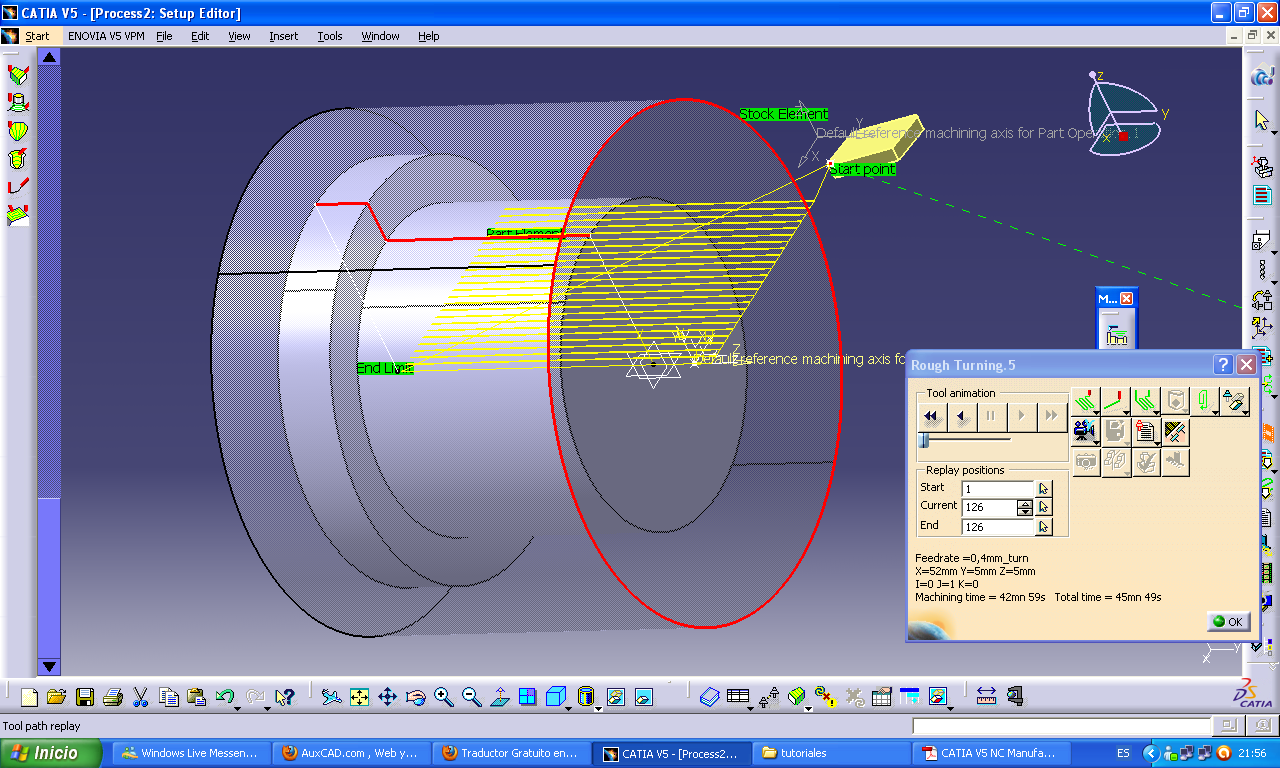
Task: Click the Rough Turning icon in small M palette
Action: point(1117,337)
